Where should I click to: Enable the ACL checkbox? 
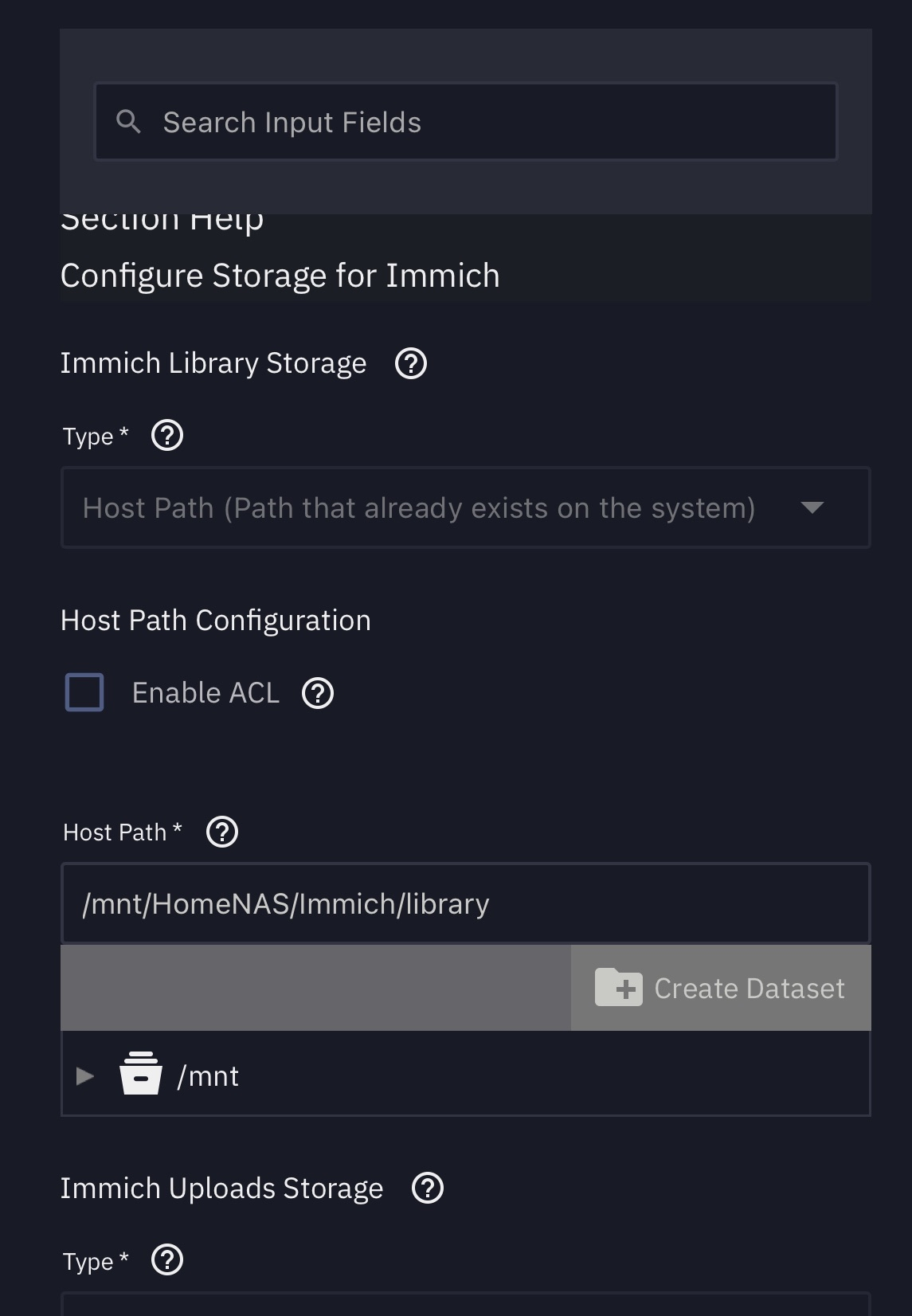(84, 692)
